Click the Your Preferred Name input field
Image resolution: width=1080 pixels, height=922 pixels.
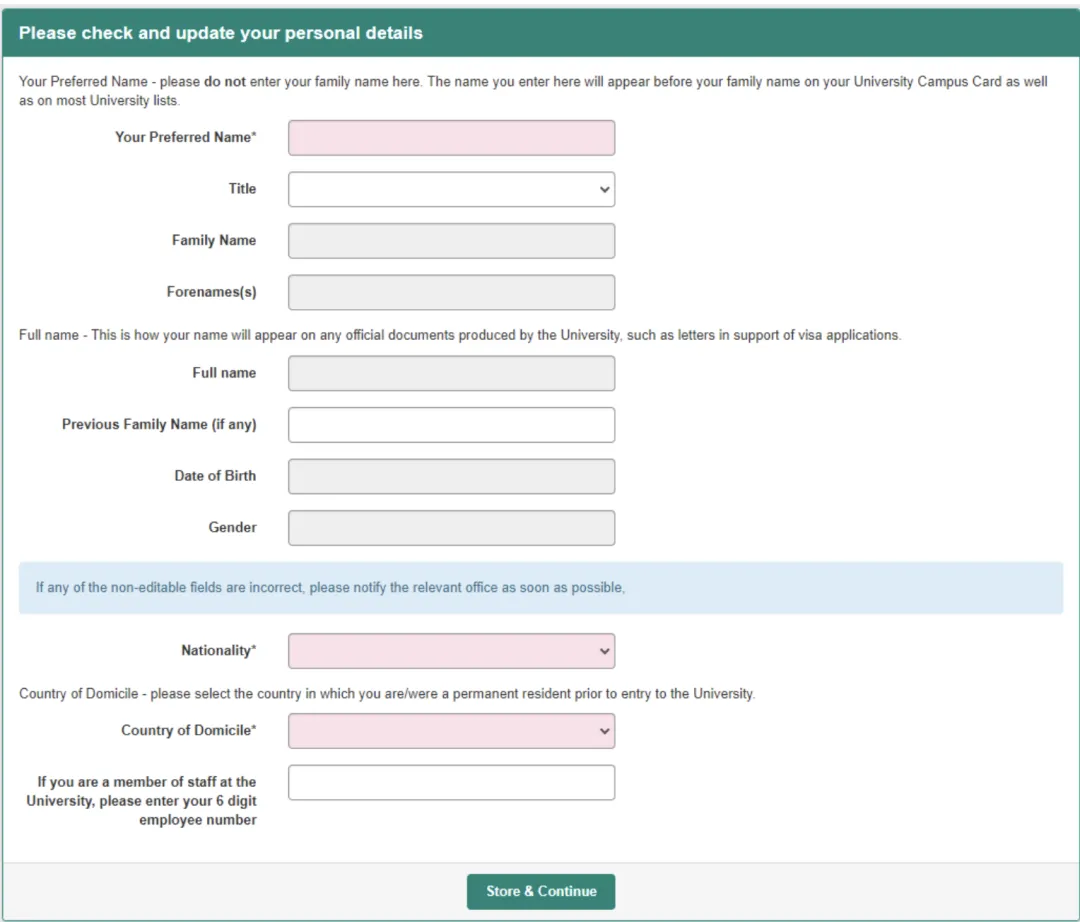tap(451, 138)
